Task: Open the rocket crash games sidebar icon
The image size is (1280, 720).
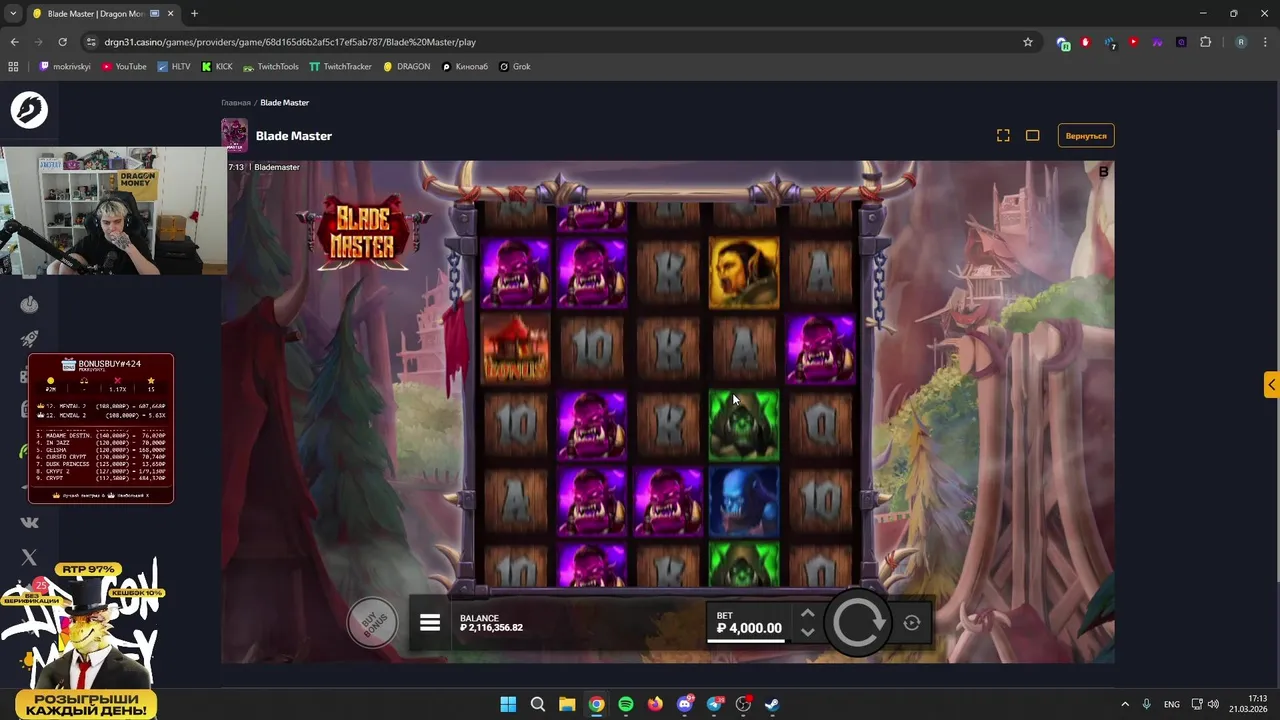Action: click(x=29, y=340)
